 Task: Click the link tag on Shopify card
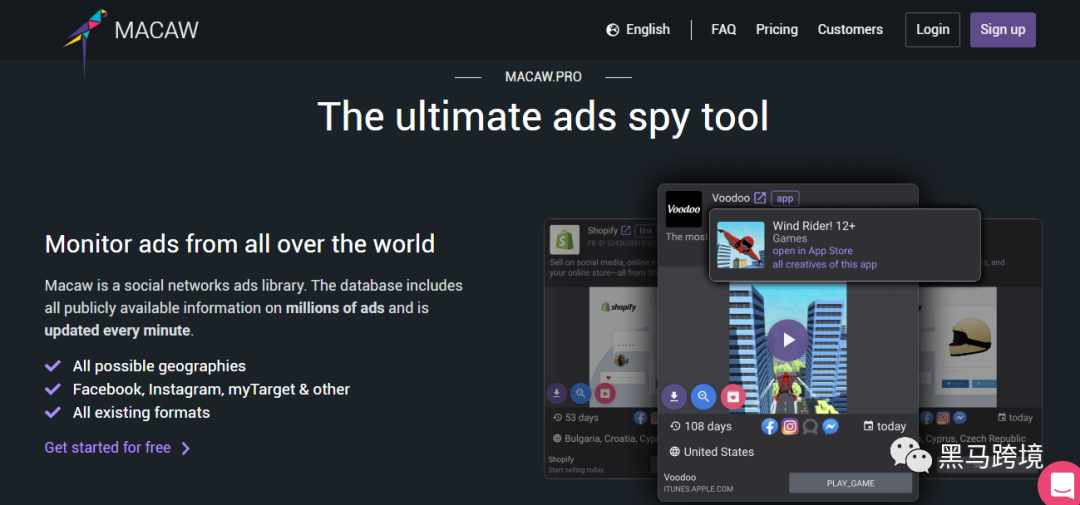coord(645,230)
